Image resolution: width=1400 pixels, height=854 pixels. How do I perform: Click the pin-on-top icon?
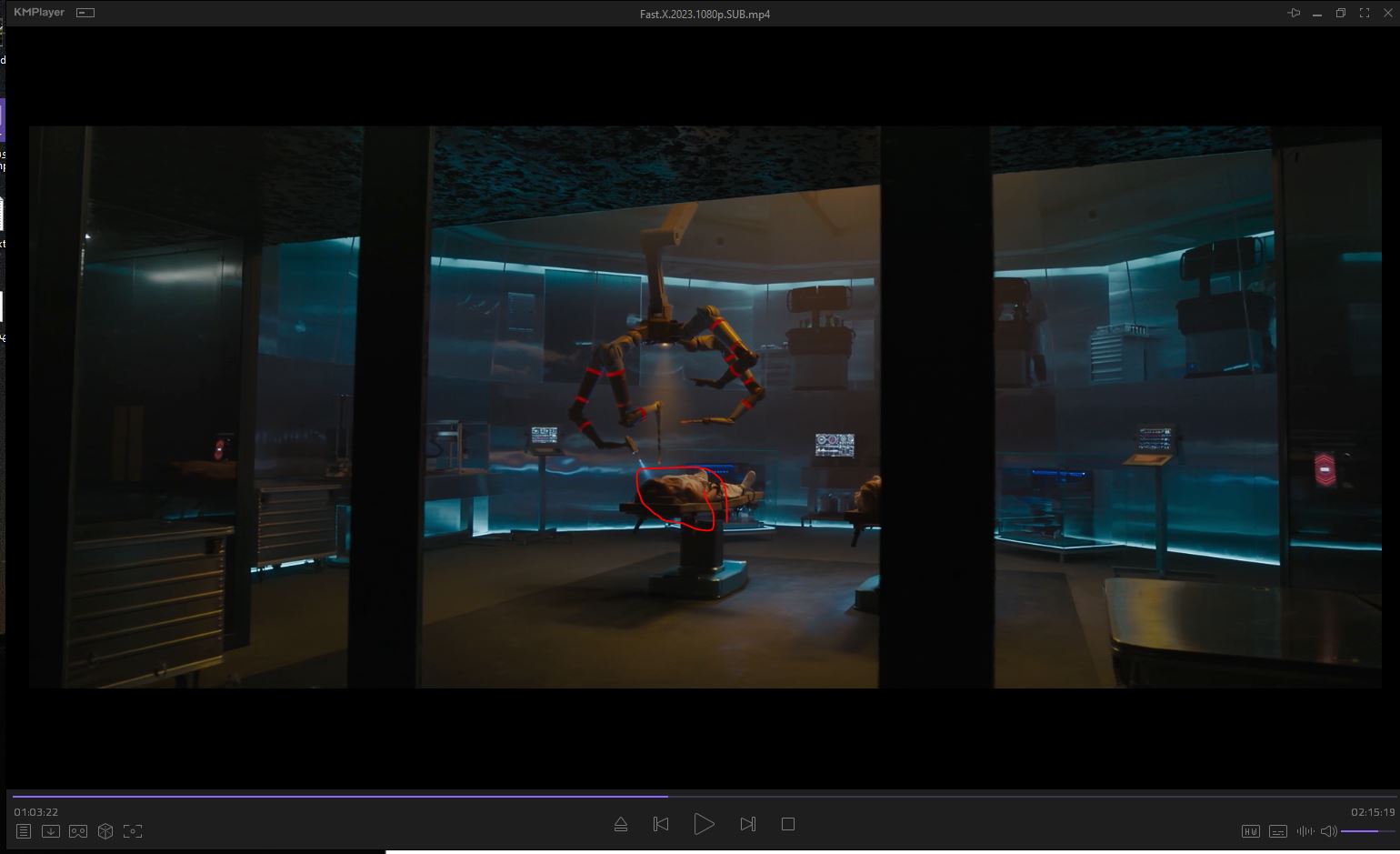(1294, 13)
